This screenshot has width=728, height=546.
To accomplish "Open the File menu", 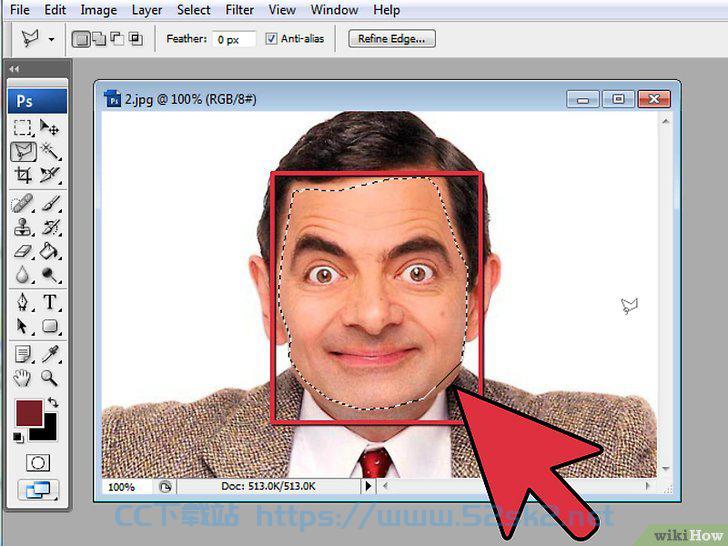I will (20, 9).
